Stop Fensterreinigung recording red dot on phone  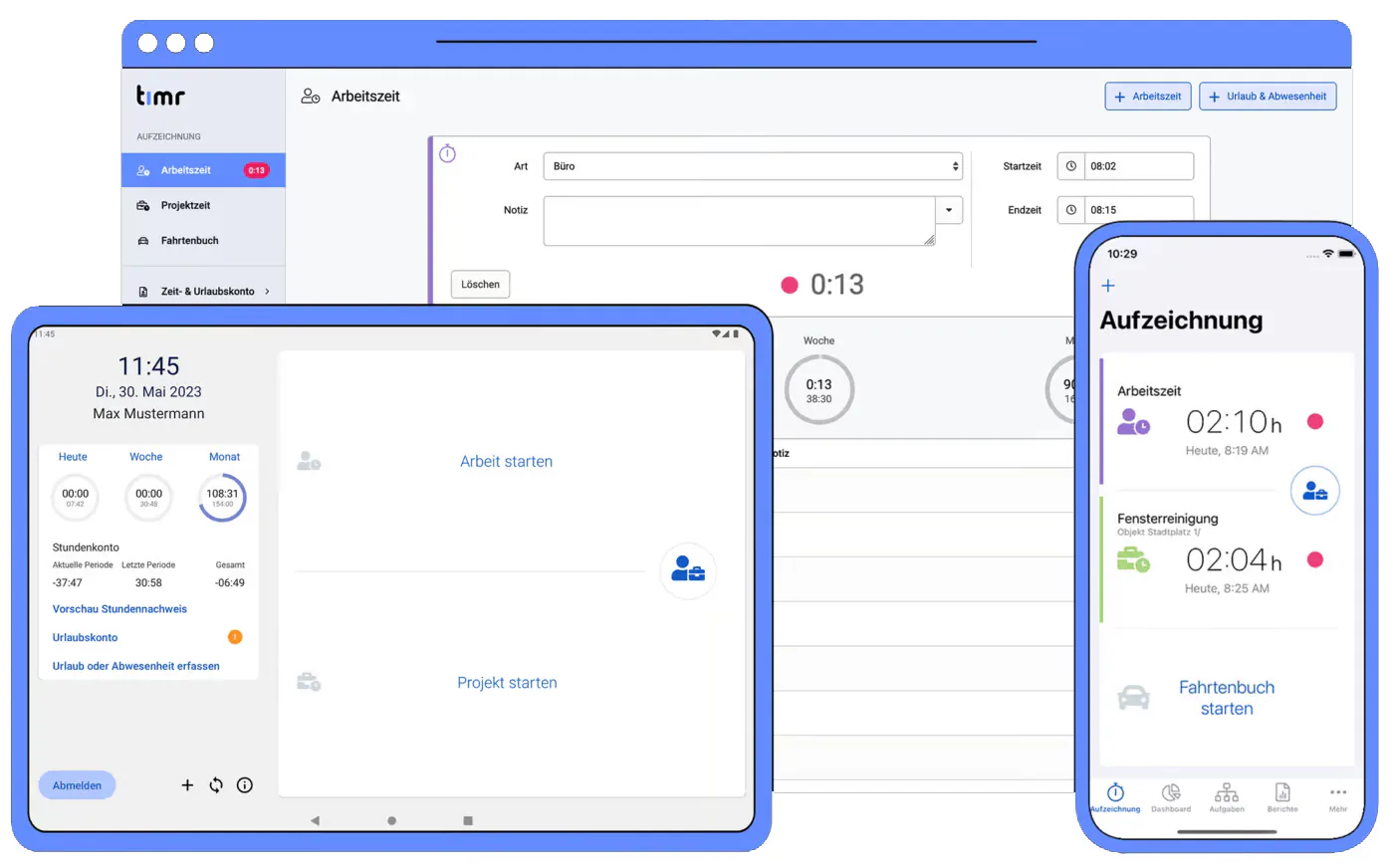1315,559
